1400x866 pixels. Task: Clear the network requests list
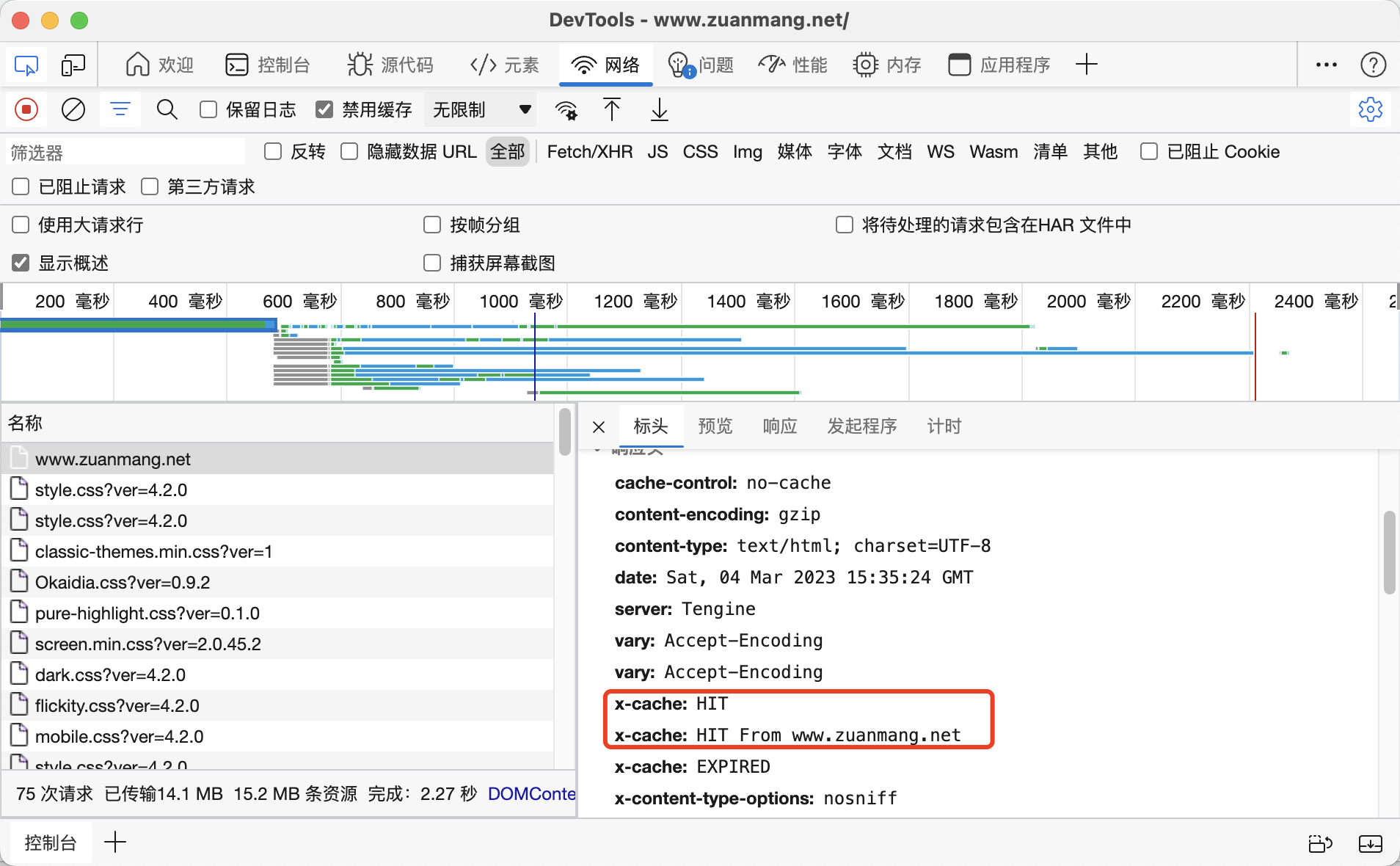[73, 109]
